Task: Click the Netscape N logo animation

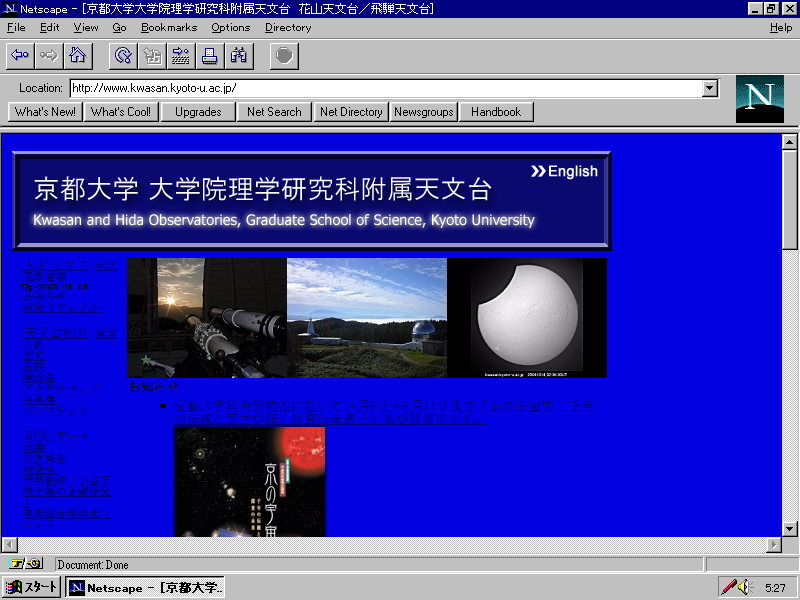Action: (x=760, y=99)
